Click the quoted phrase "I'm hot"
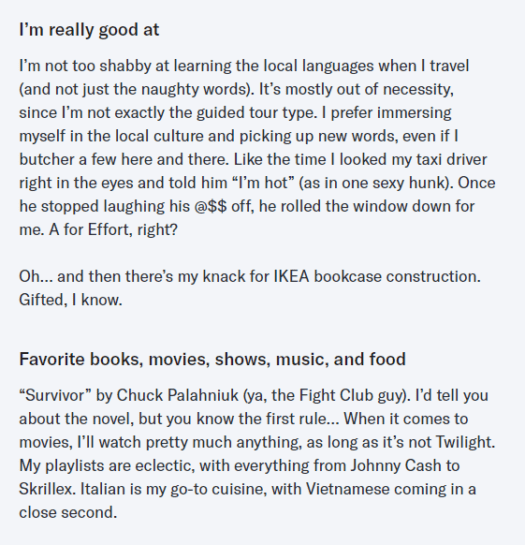525x545 pixels. pos(263,183)
